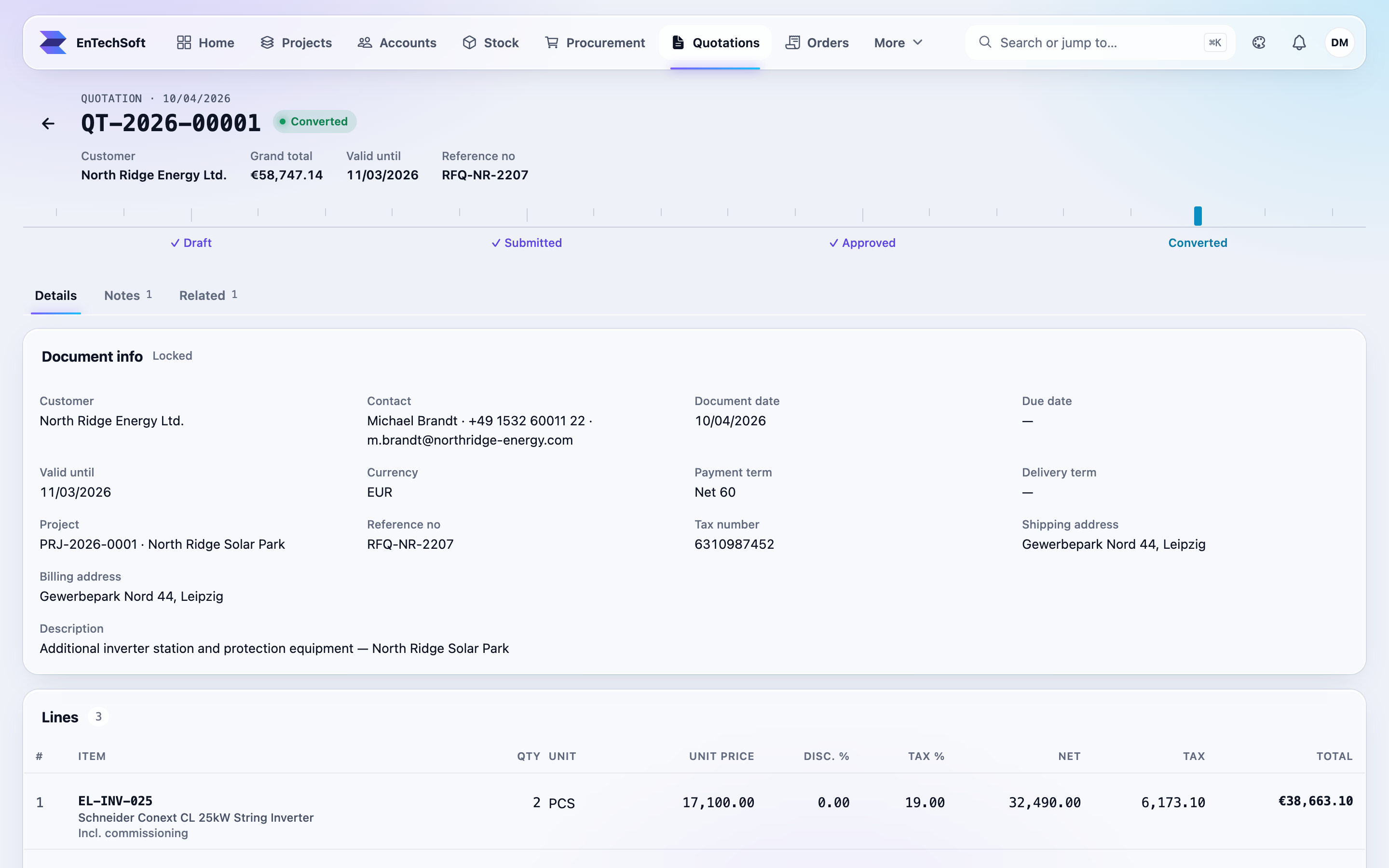This screenshot has width=1389, height=868.
Task: Click the Document info section heading
Action: (x=92, y=356)
